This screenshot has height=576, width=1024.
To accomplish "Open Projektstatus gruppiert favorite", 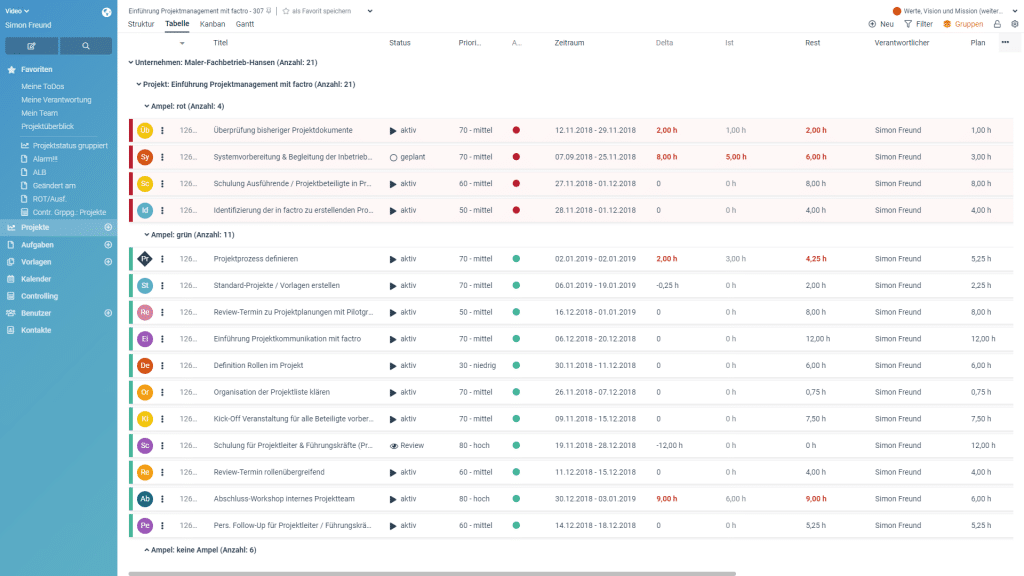I will point(70,146).
